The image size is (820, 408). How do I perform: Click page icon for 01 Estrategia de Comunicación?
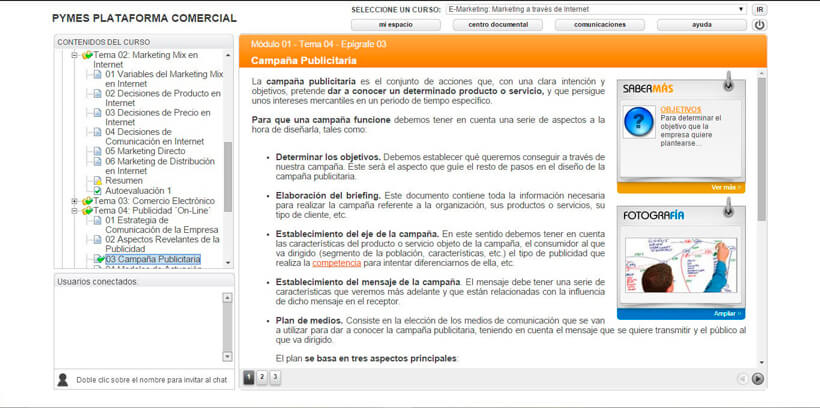click(x=97, y=220)
